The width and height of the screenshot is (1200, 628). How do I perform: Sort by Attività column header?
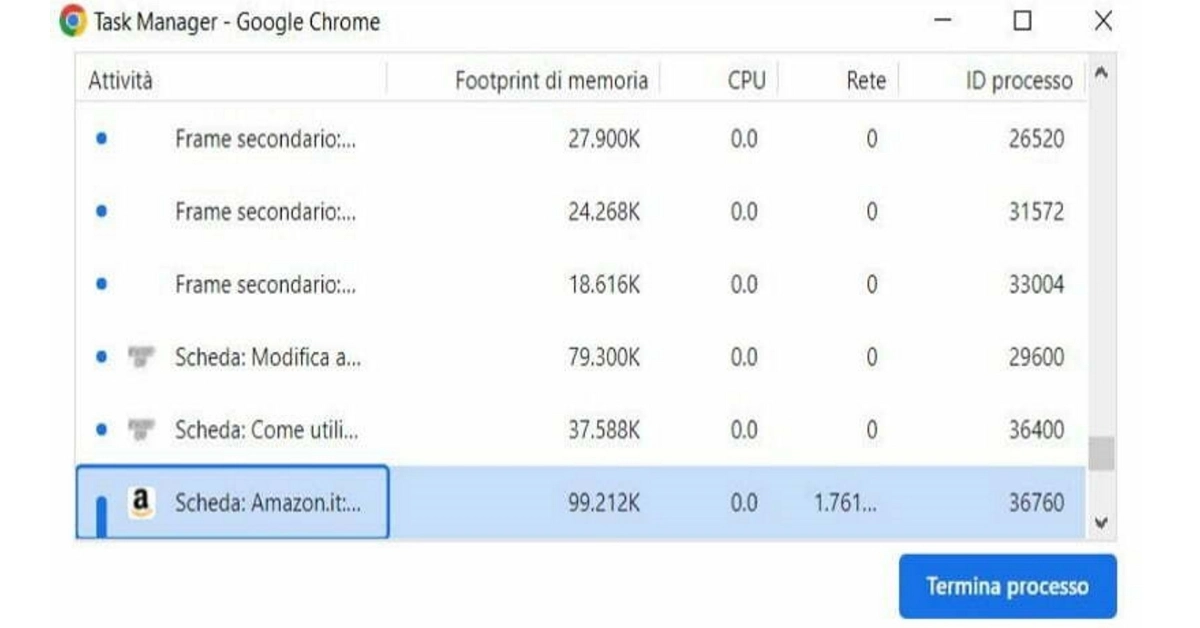(121, 81)
